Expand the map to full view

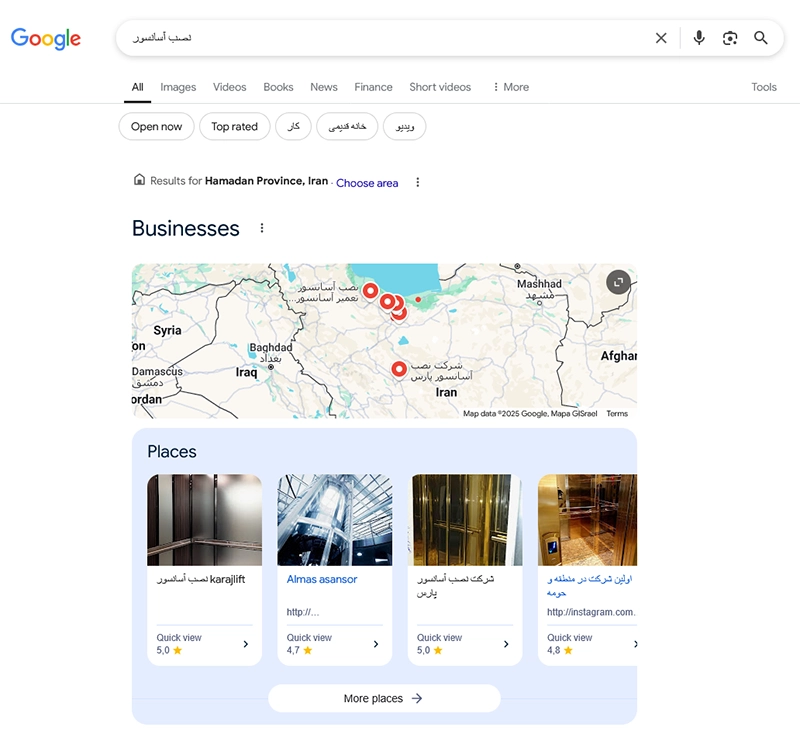coord(618,282)
